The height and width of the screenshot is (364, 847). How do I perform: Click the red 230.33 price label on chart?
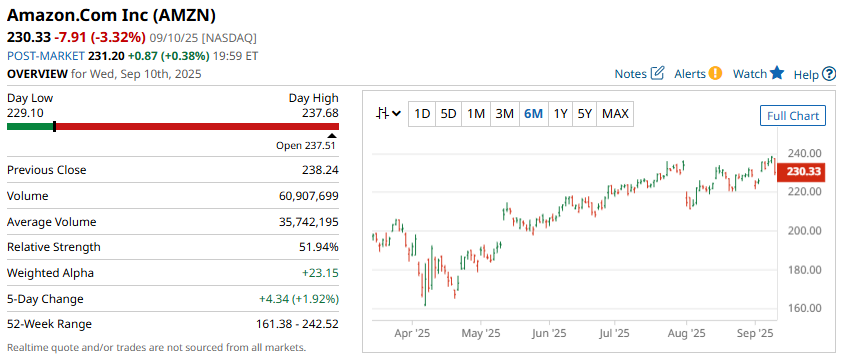click(x=801, y=172)
